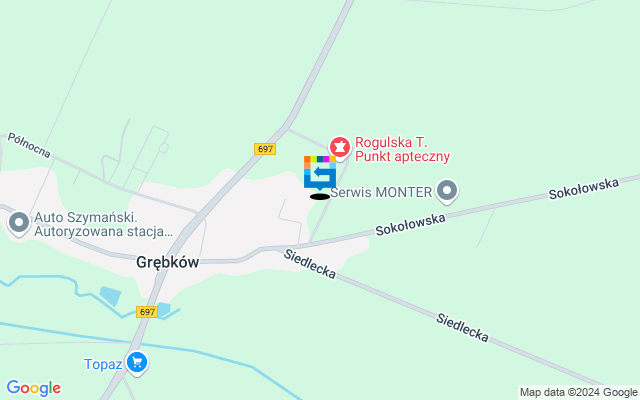The image size is (640, 400).
Task: Click the lower 697 road shield near pond
Action: pyautogui.click(x=147, y=312)
